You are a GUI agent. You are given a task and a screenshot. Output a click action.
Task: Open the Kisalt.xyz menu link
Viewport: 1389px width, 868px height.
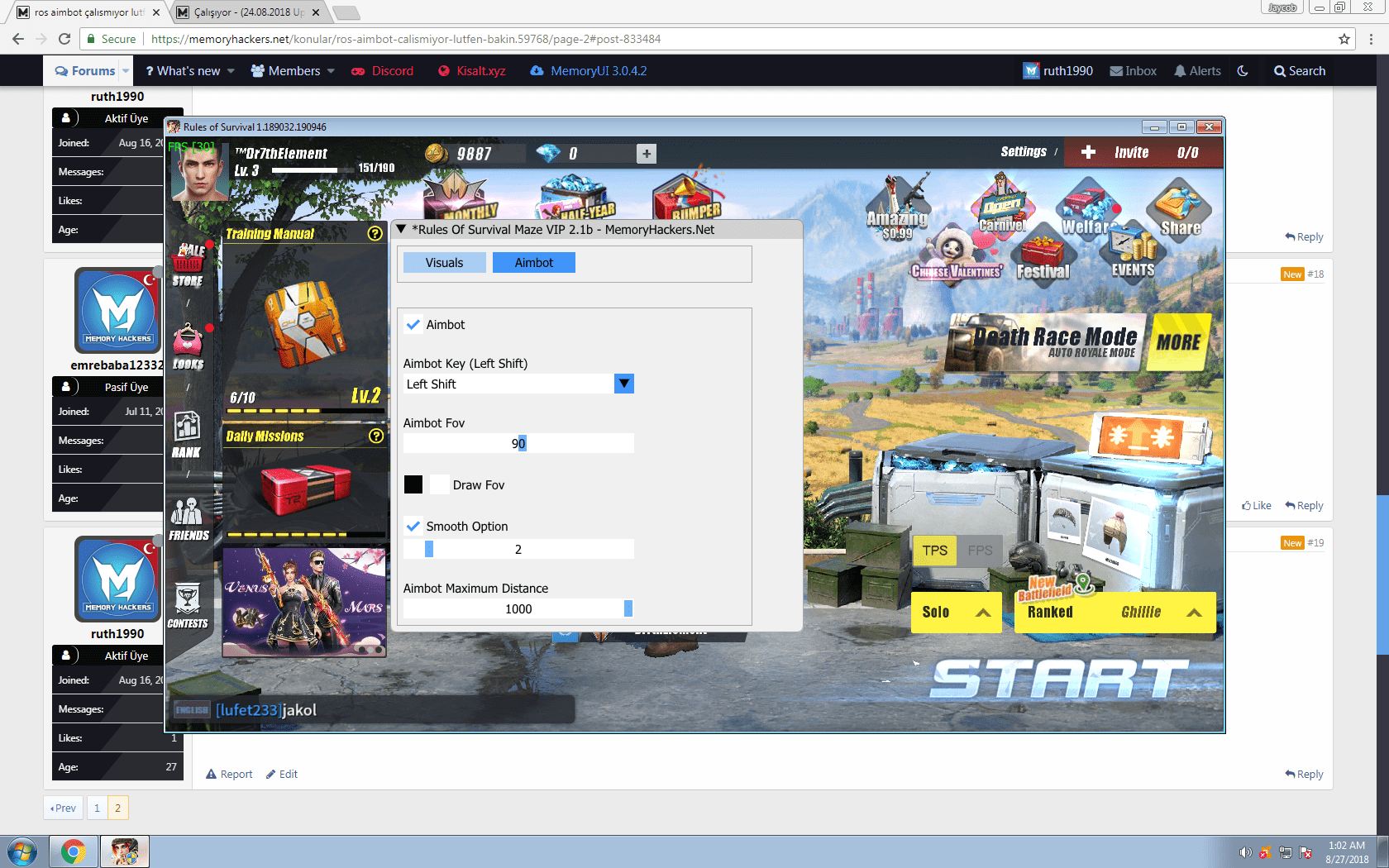point(472,71)
